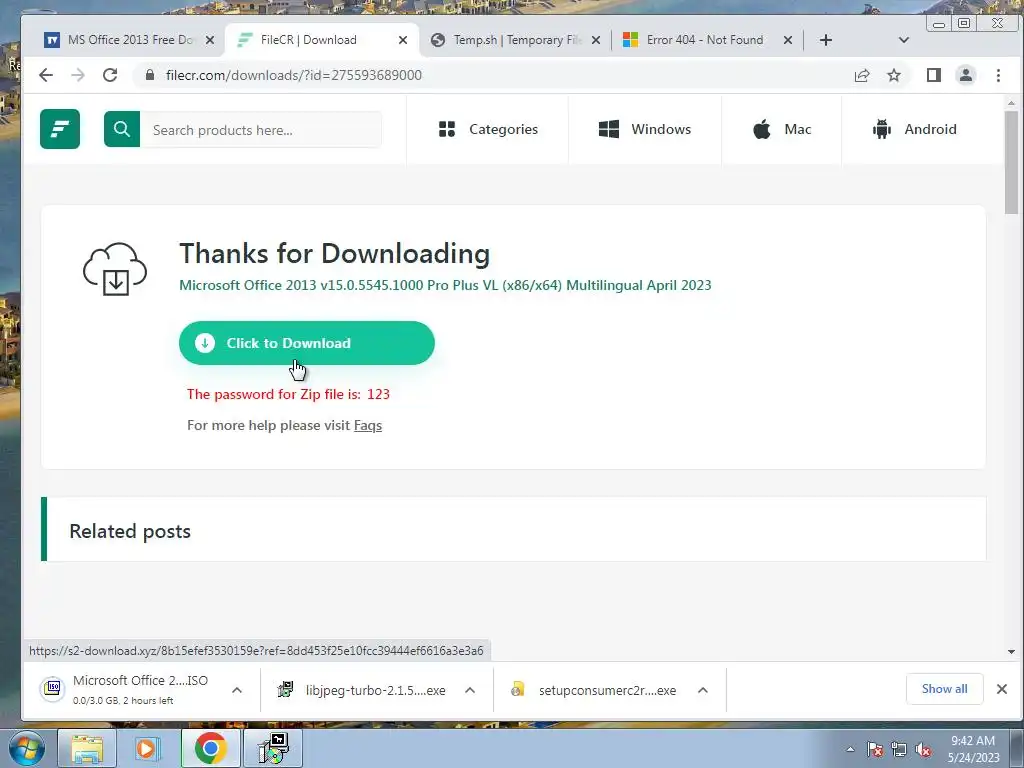The image size is (1024, 768).
Task: Go back with the browser back arrow
Action: click(46, 75)
